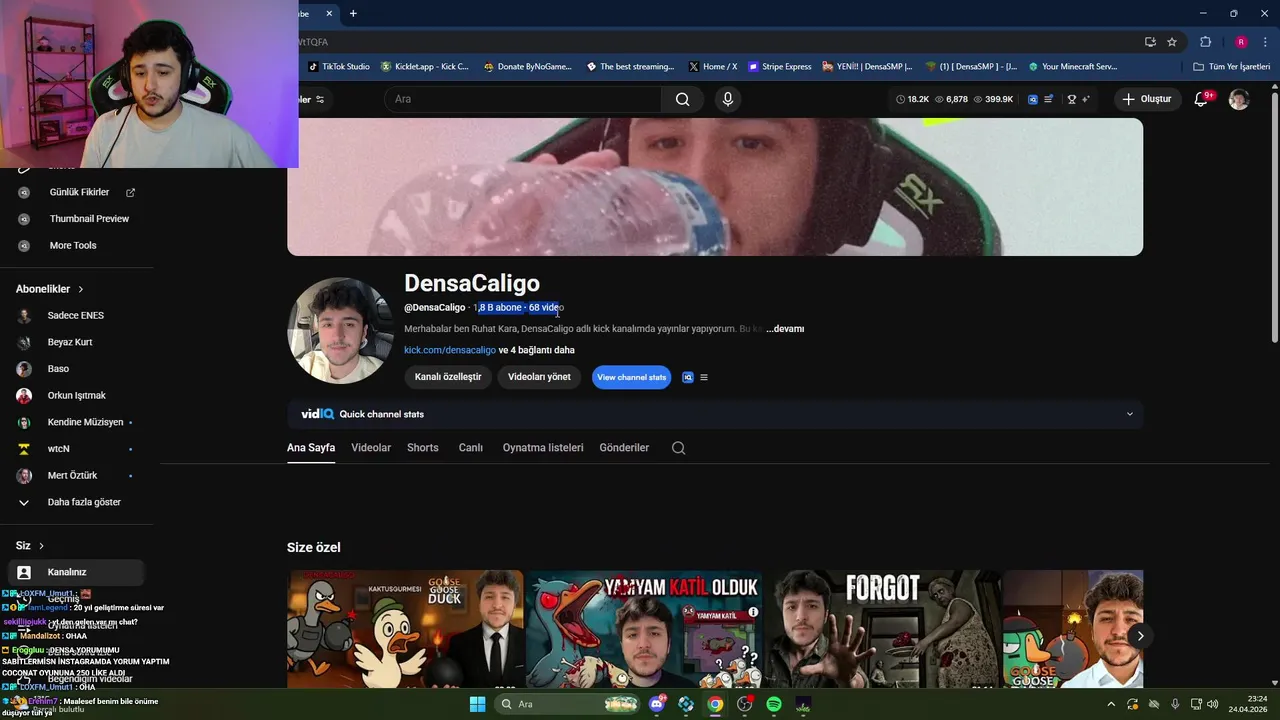The height and width of the screenshot is (720, 1280).
Task: Start voice search with the microphone icon
Action: (x=728, y=99)
